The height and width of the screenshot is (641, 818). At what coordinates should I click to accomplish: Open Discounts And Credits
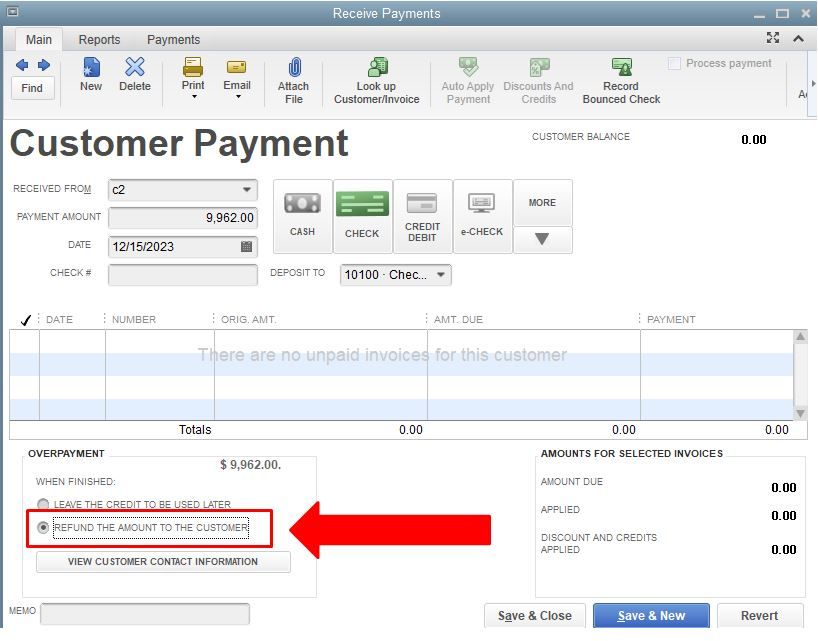pos(538,81)
